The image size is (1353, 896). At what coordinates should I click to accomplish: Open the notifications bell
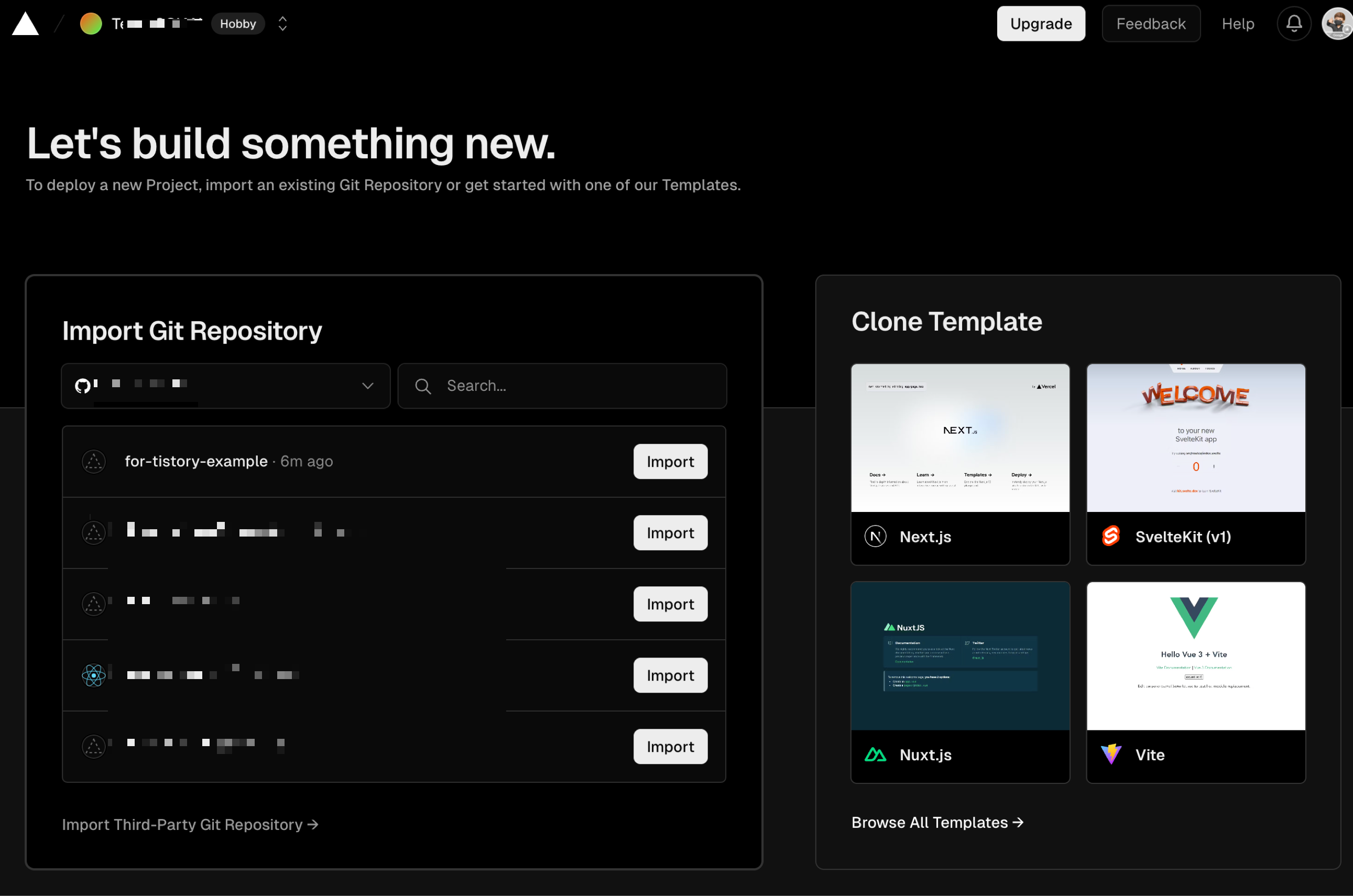click(x=1294, y=24)
